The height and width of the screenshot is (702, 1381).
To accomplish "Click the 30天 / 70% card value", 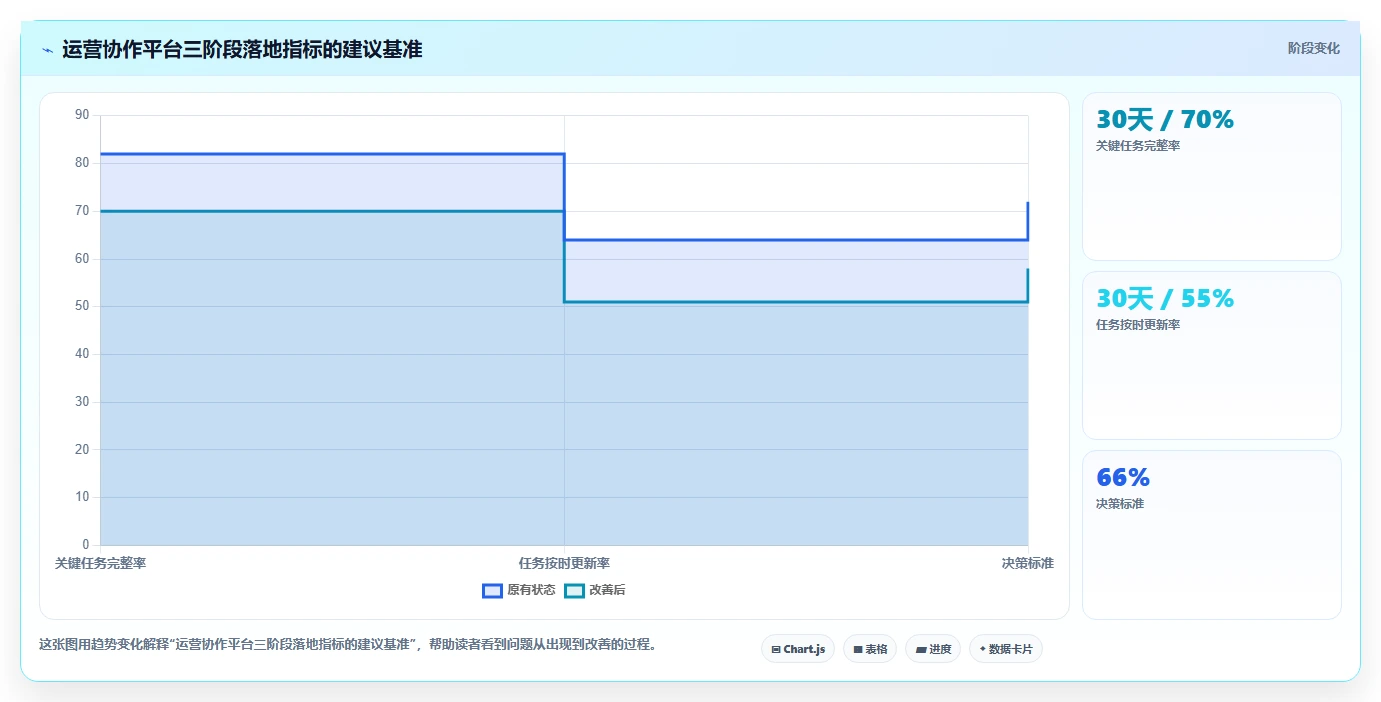I will [x=1165, y=120].
